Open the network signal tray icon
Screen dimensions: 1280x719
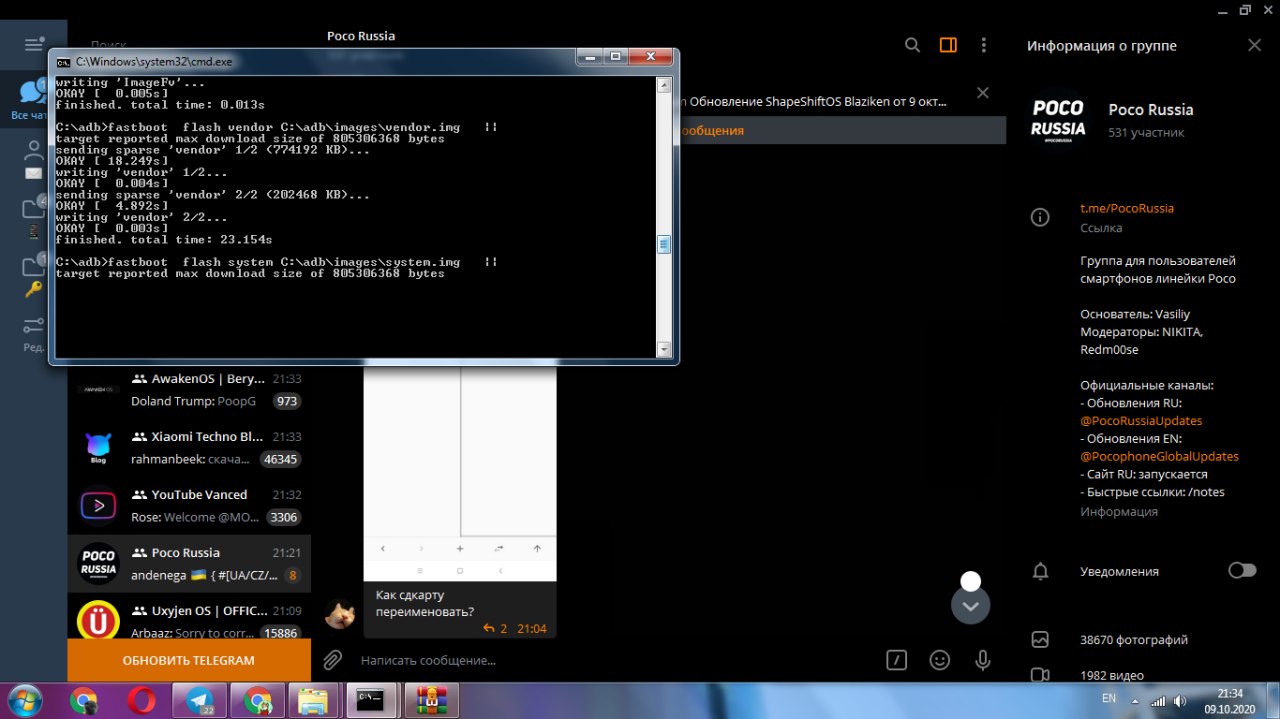(x=1159, y=700)
